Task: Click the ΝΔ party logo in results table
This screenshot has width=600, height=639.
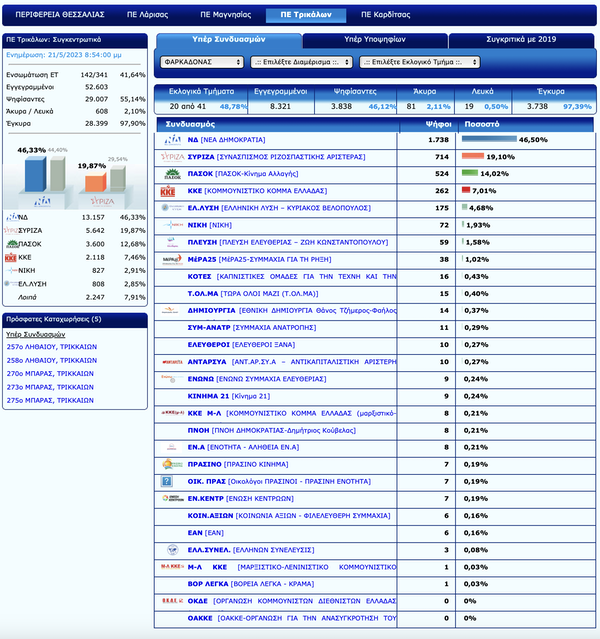Action: tap(172, 140)
